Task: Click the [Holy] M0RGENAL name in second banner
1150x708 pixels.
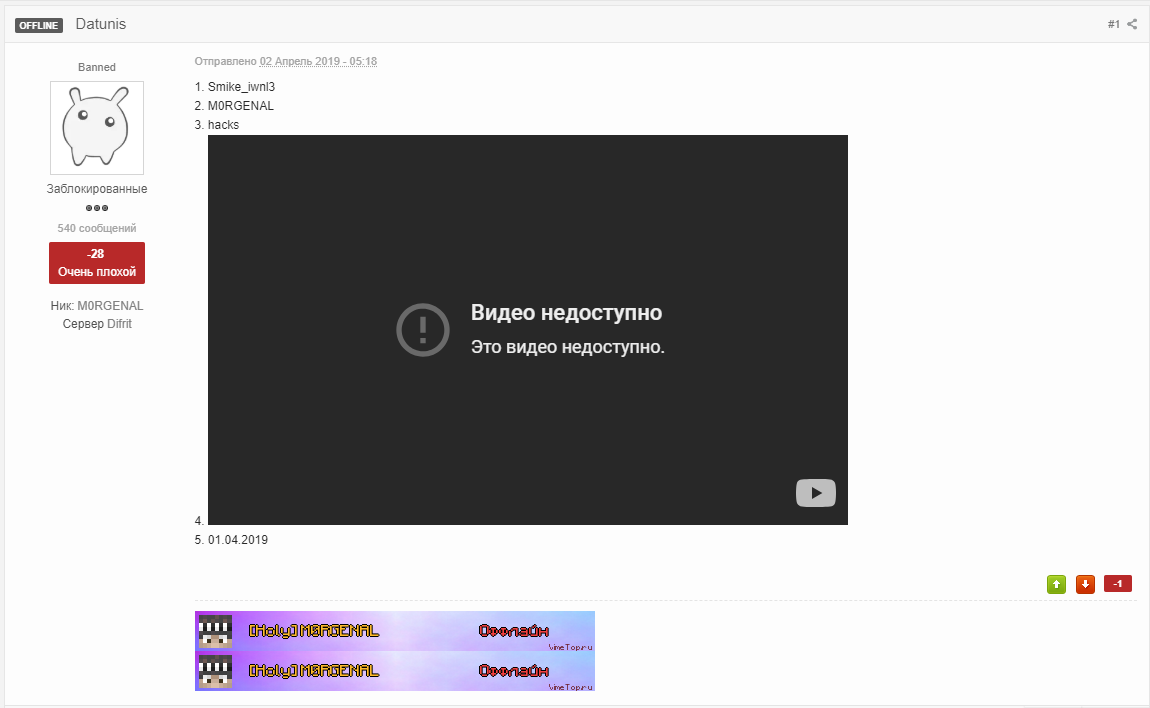Action: tap(314, 670)
